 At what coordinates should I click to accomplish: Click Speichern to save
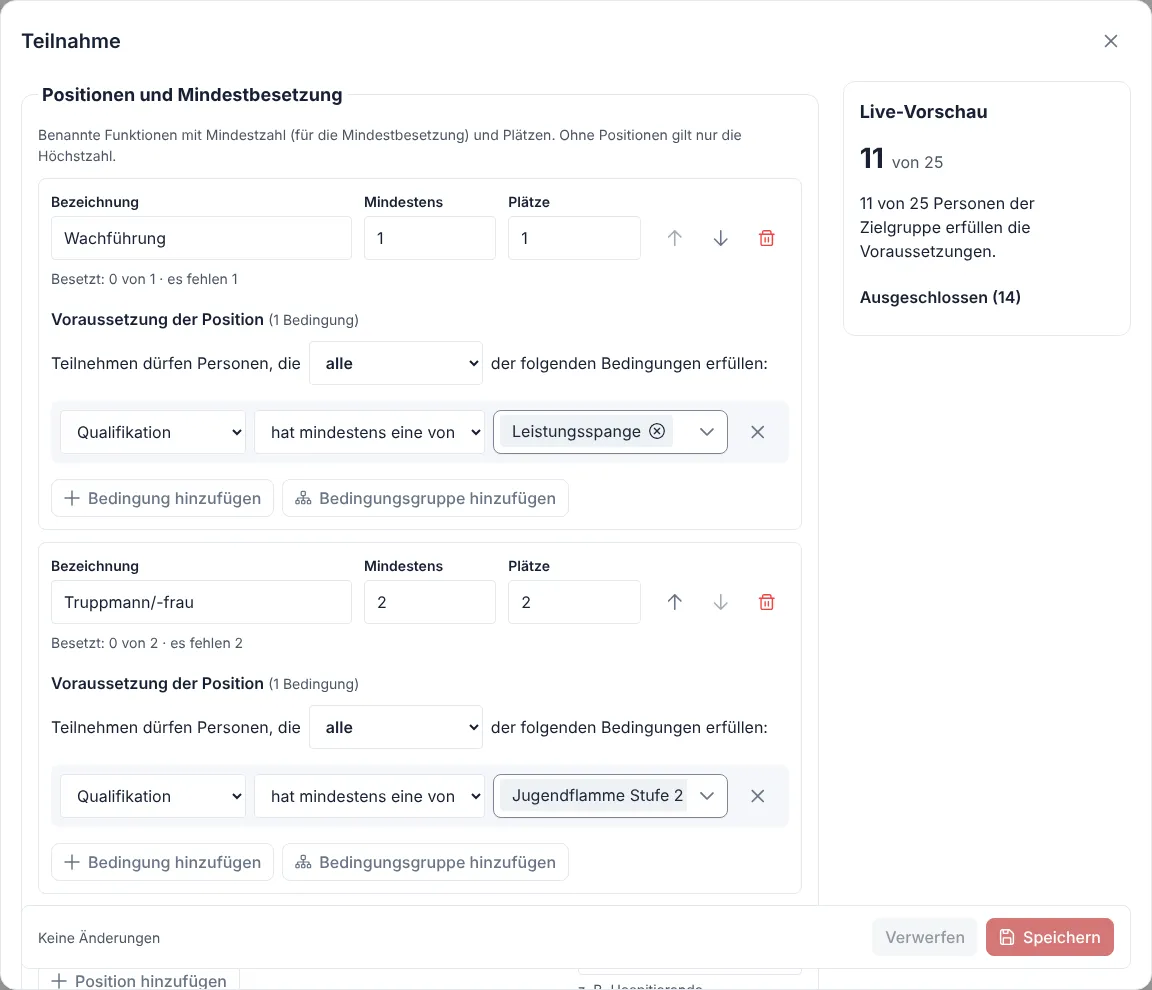pos(1050,937)
